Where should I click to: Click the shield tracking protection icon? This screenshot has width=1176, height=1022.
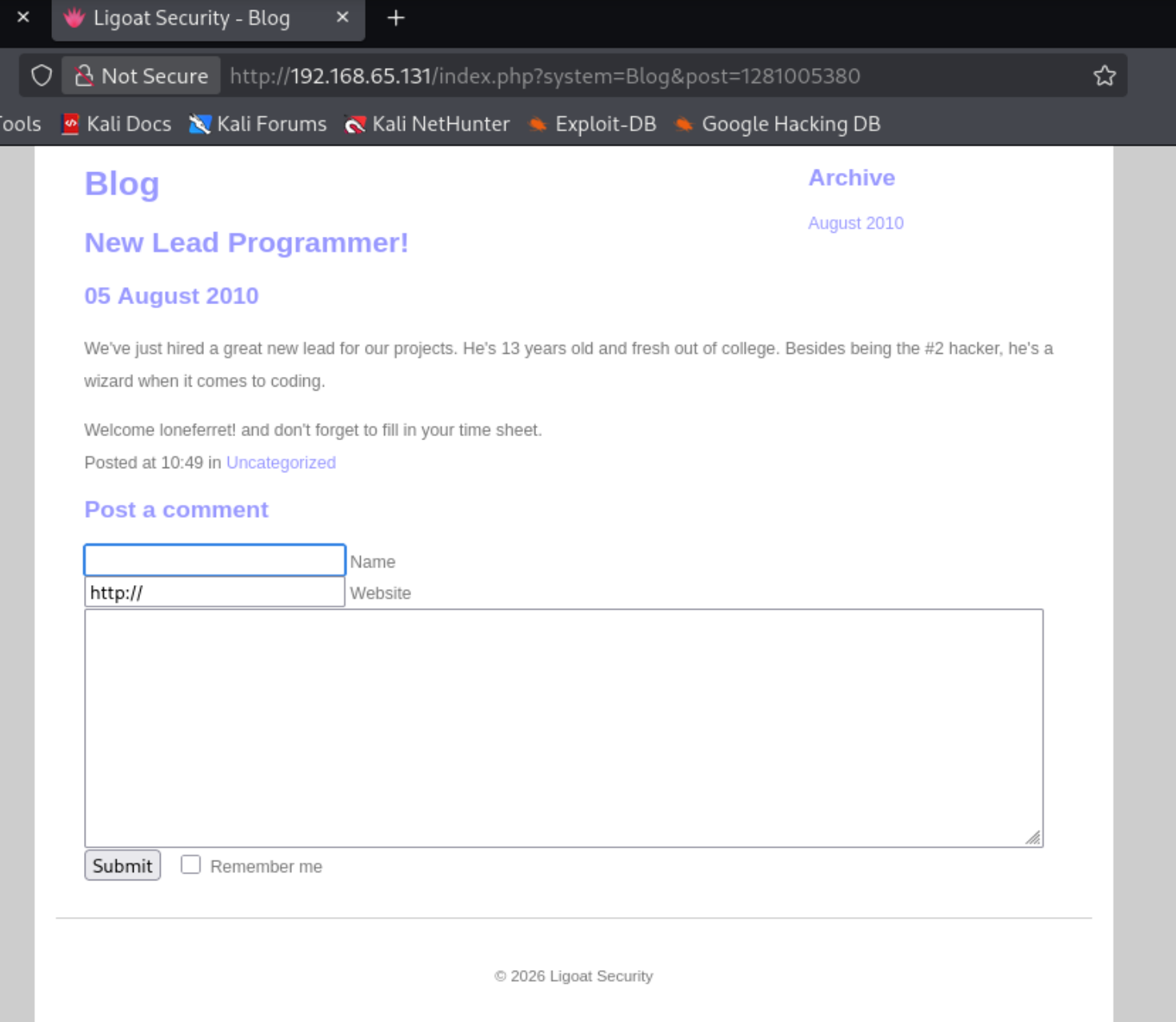pyautogui.click(x=42, y=76)
